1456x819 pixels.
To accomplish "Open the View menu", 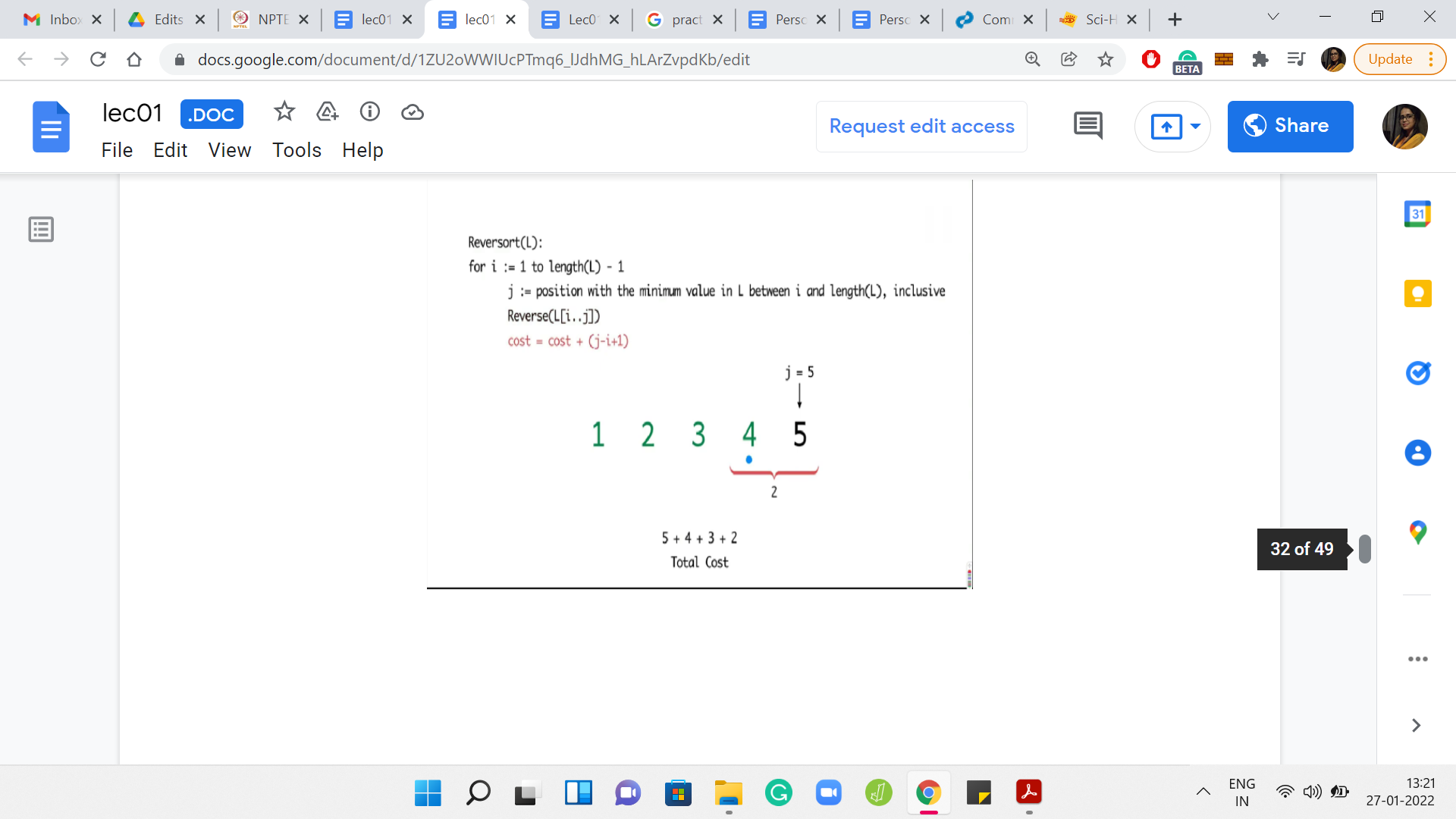I will coord(229,150).
